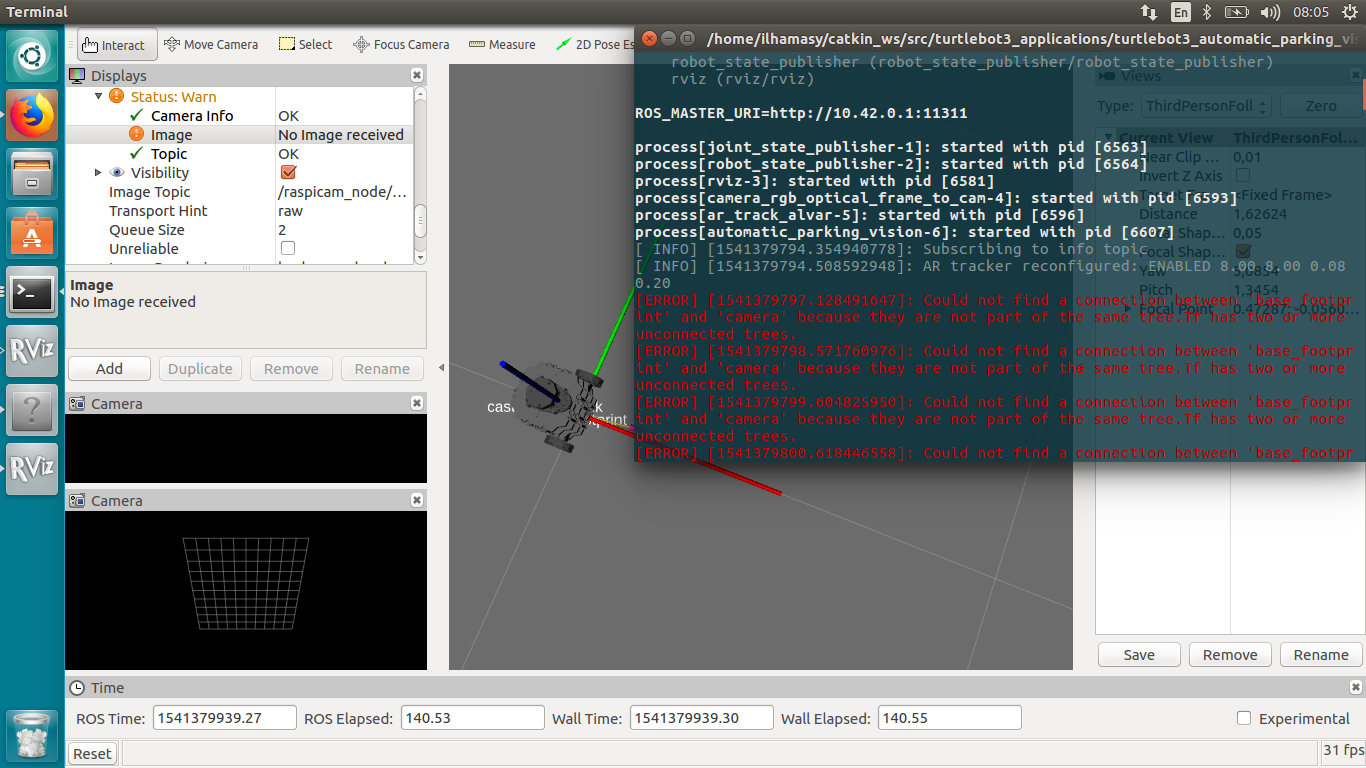Select the Interact tool
Screen dimensions: 1366x768
click(116, 44)
